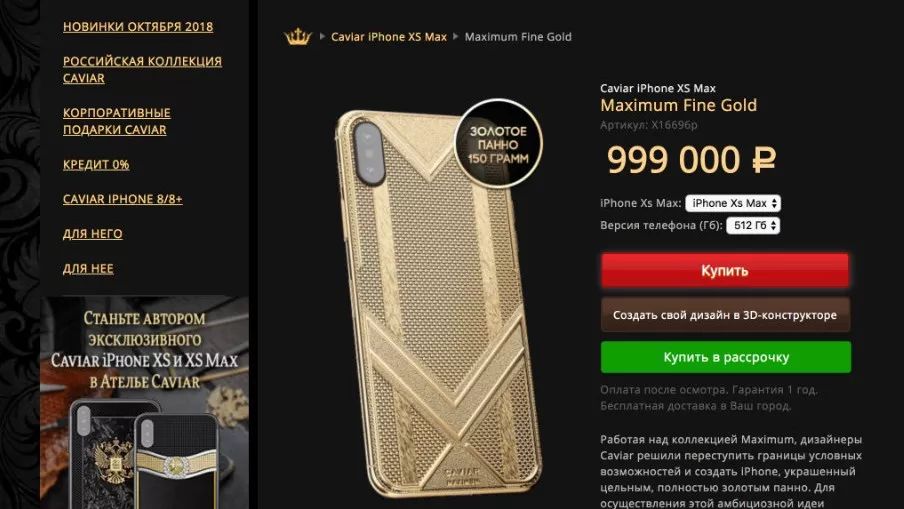Open Корпоративные подарки Caviar link
This screenshot has height=509, width=904.
pyautogui.click(x=116, y=121)
